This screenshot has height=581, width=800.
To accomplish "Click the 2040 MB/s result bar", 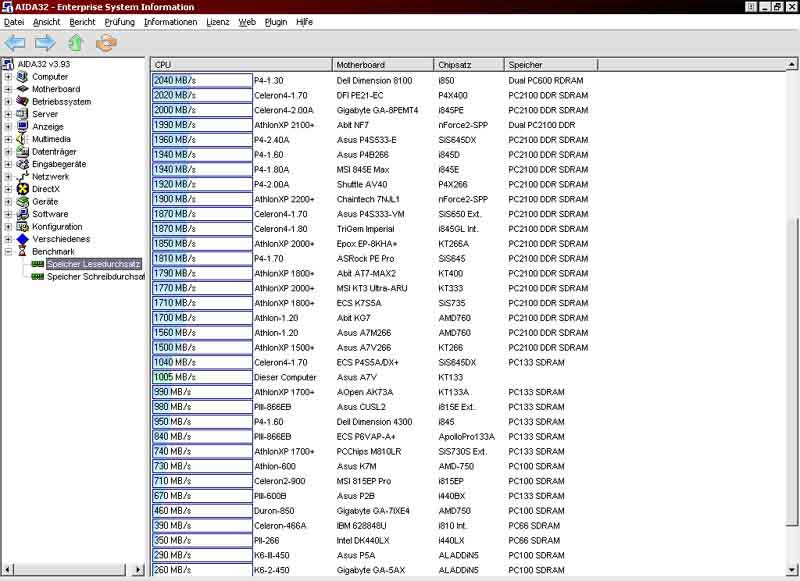I will click(x=202, y=81).
